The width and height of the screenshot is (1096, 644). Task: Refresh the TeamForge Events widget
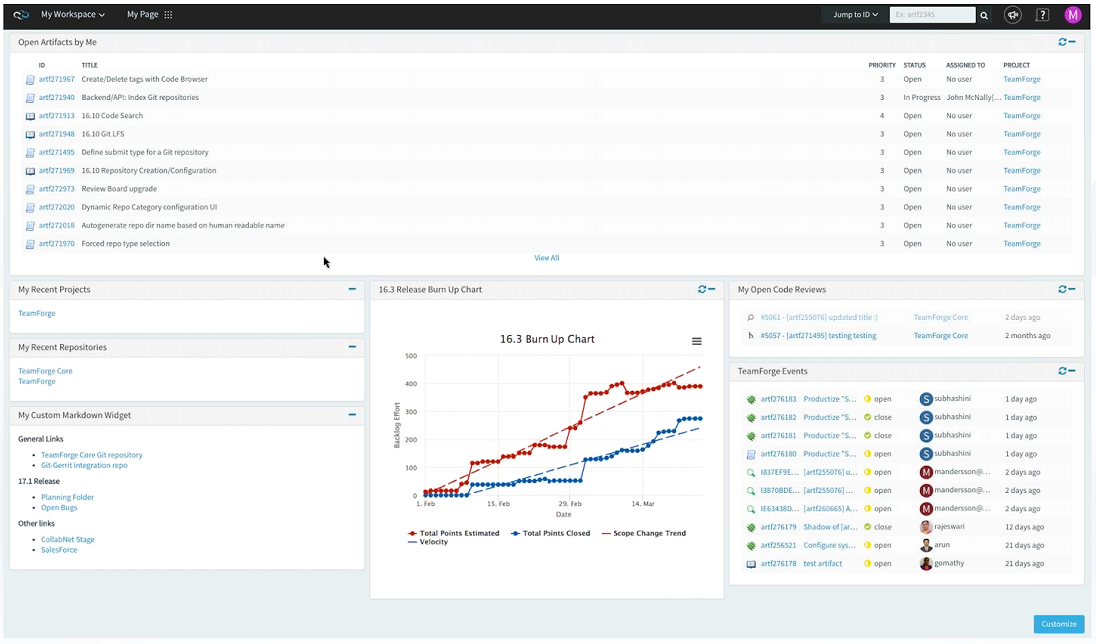(x=1062, y=371)
